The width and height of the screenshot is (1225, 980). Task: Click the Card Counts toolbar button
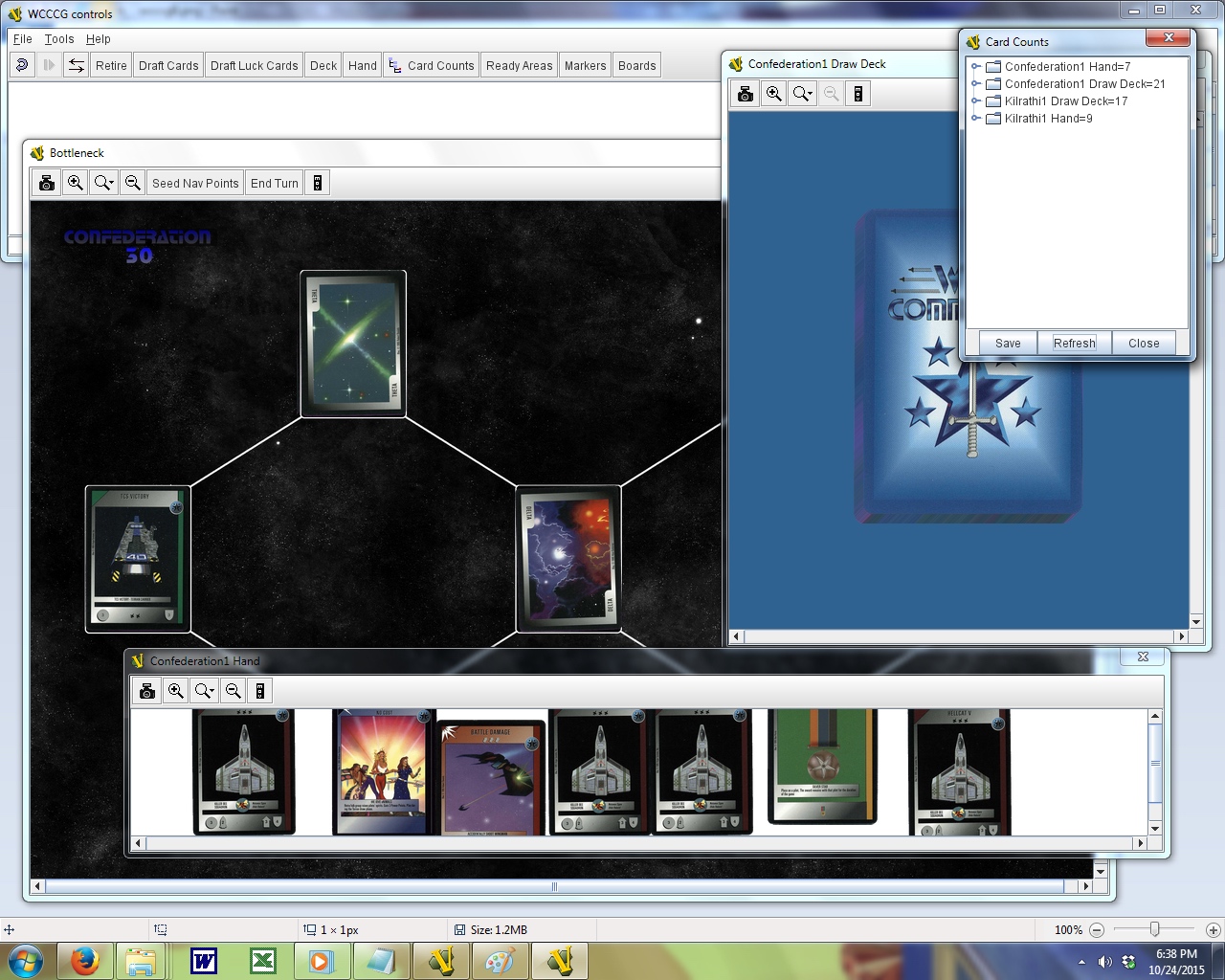point(431,65)
